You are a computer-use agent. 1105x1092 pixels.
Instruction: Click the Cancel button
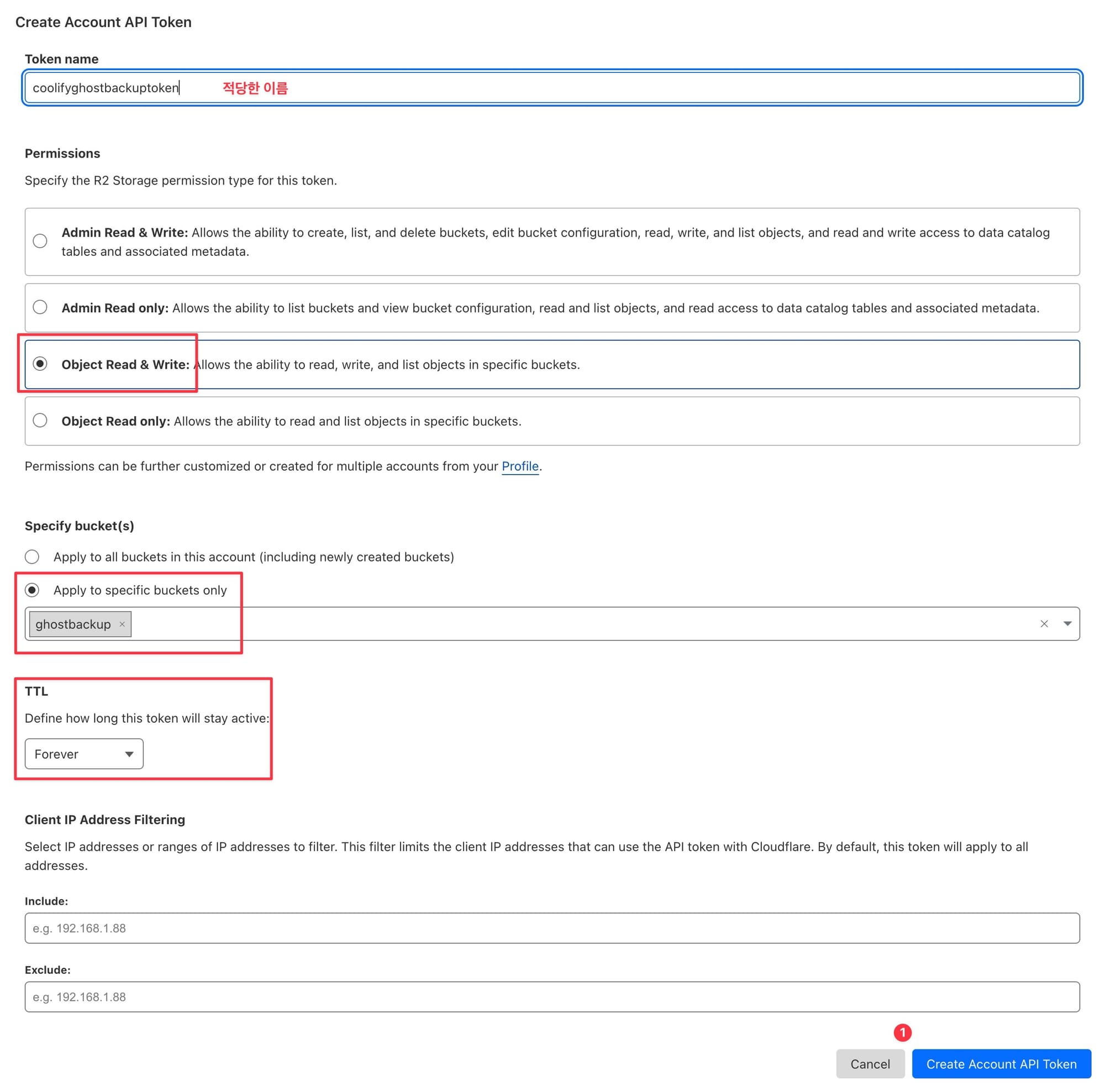click(x=870, y=1064)
